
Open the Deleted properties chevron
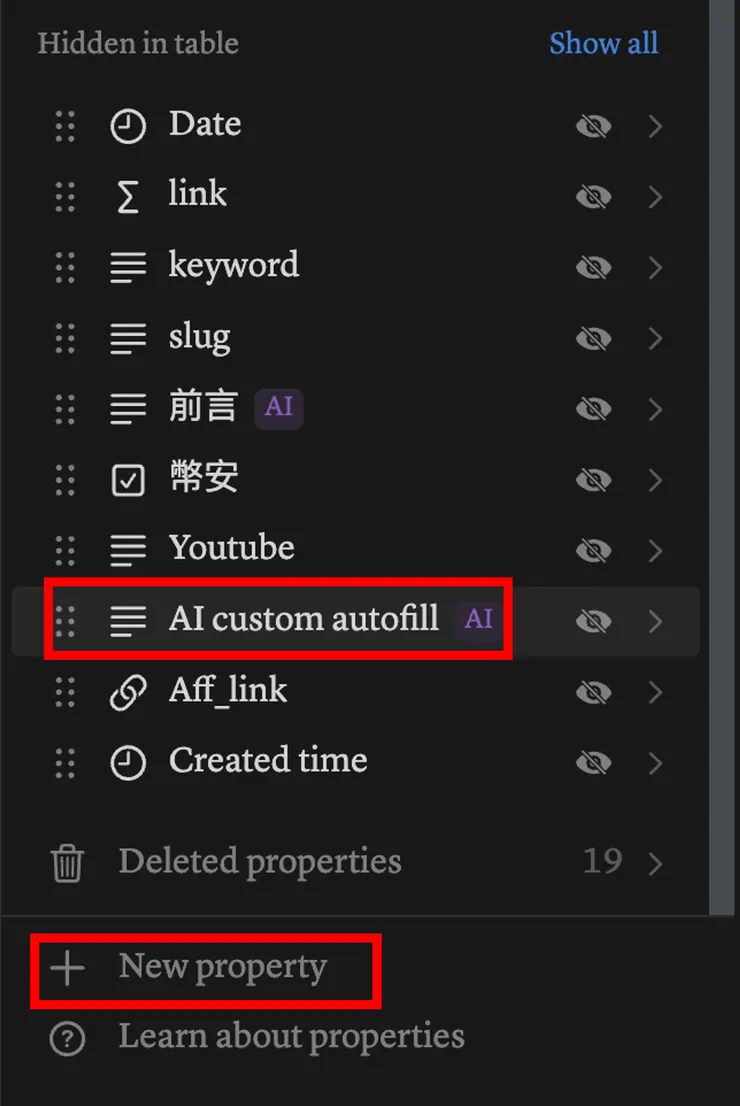click(655, 863)
